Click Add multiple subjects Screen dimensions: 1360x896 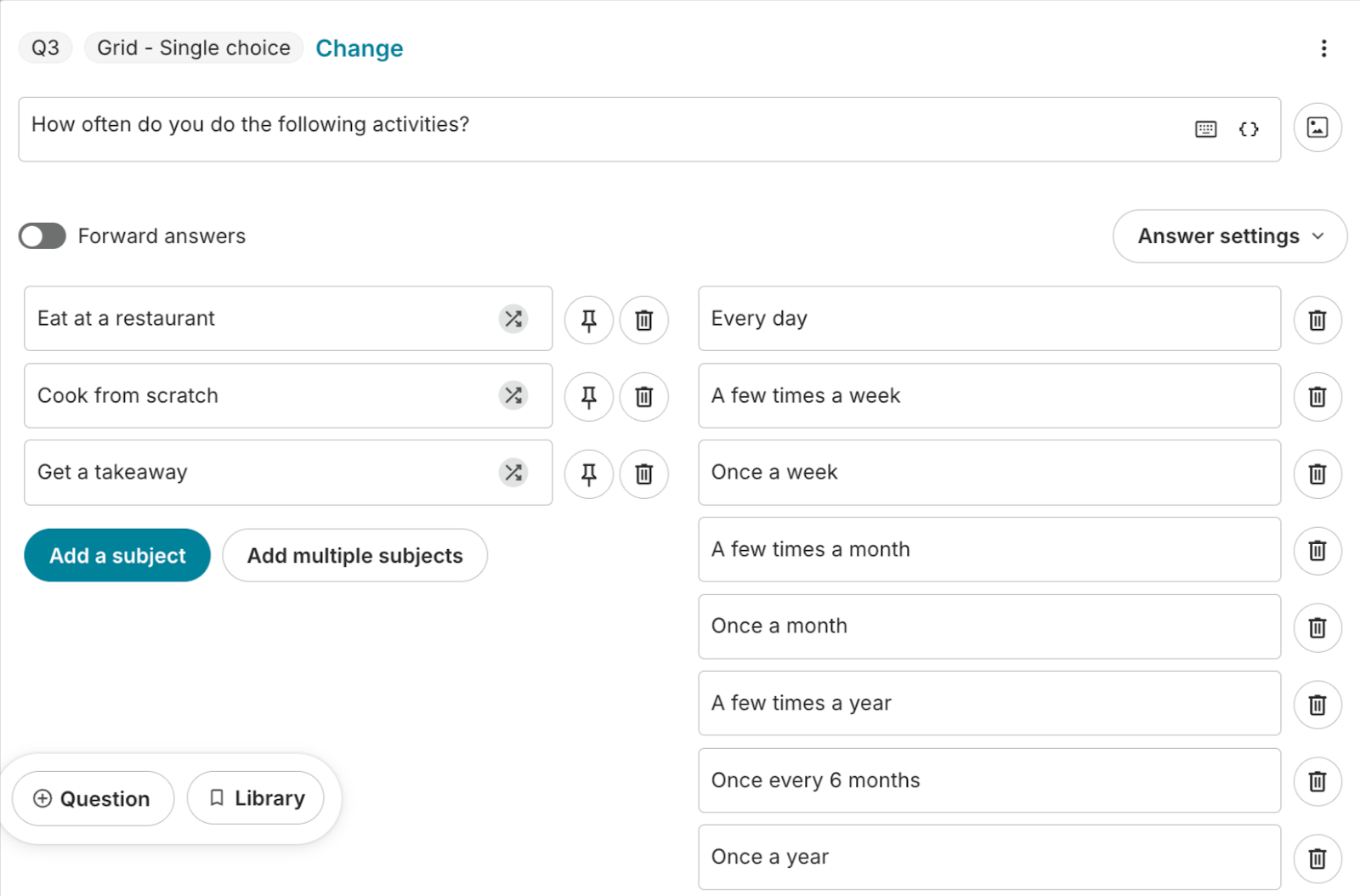click(x=354, y=555)
